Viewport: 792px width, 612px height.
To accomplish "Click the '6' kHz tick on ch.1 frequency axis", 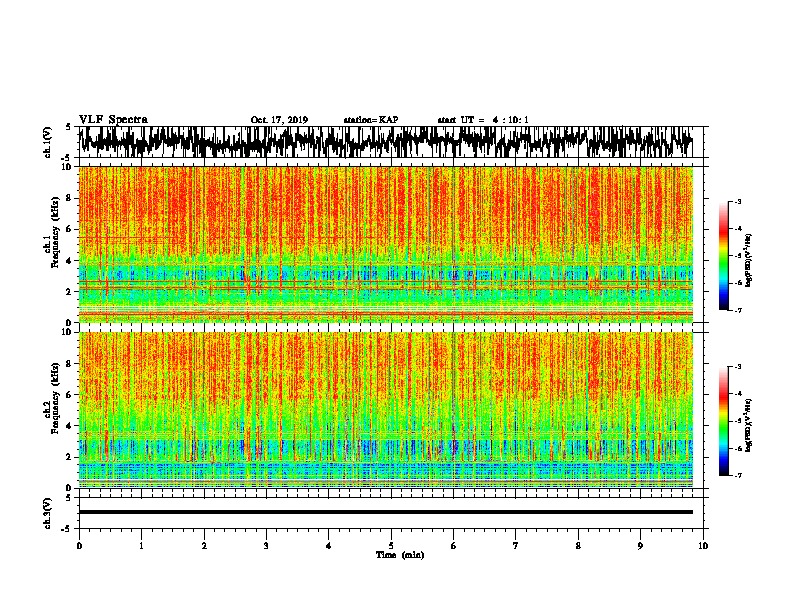I will [x=70, y=229].
